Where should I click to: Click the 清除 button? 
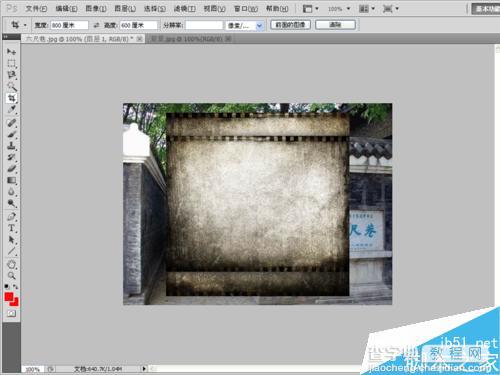click(x=335, y=25)
